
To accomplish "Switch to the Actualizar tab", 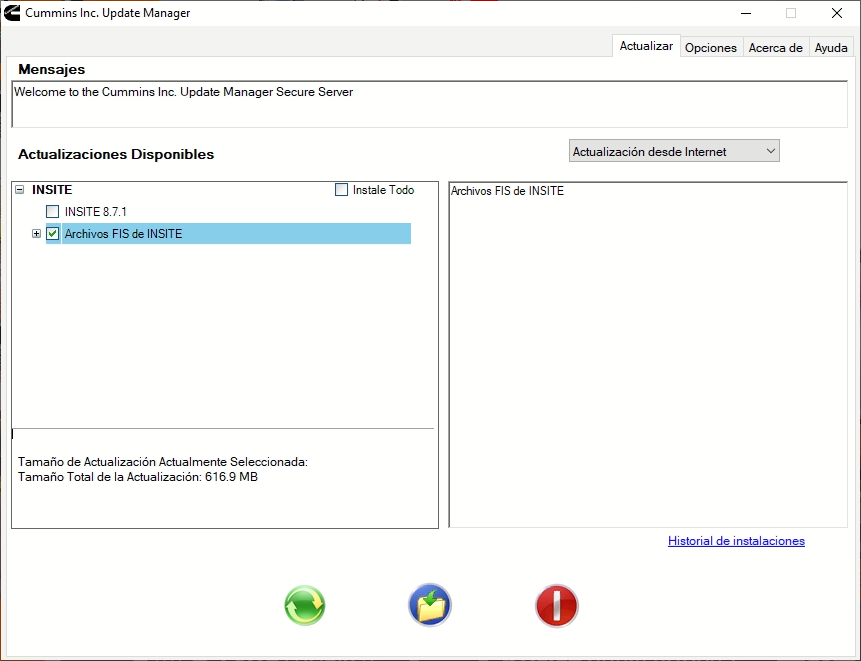I will [x=646, y=46].
